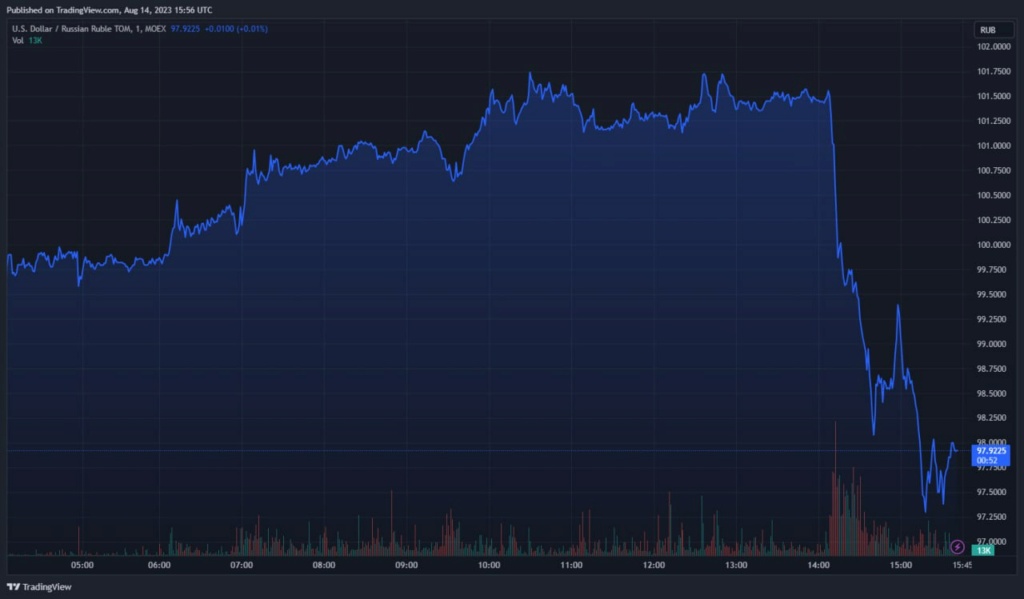The height and width of the screenshot is (599, 1024).
Task: Click the 99.0000 price axis label
Action: click(991, 344)
